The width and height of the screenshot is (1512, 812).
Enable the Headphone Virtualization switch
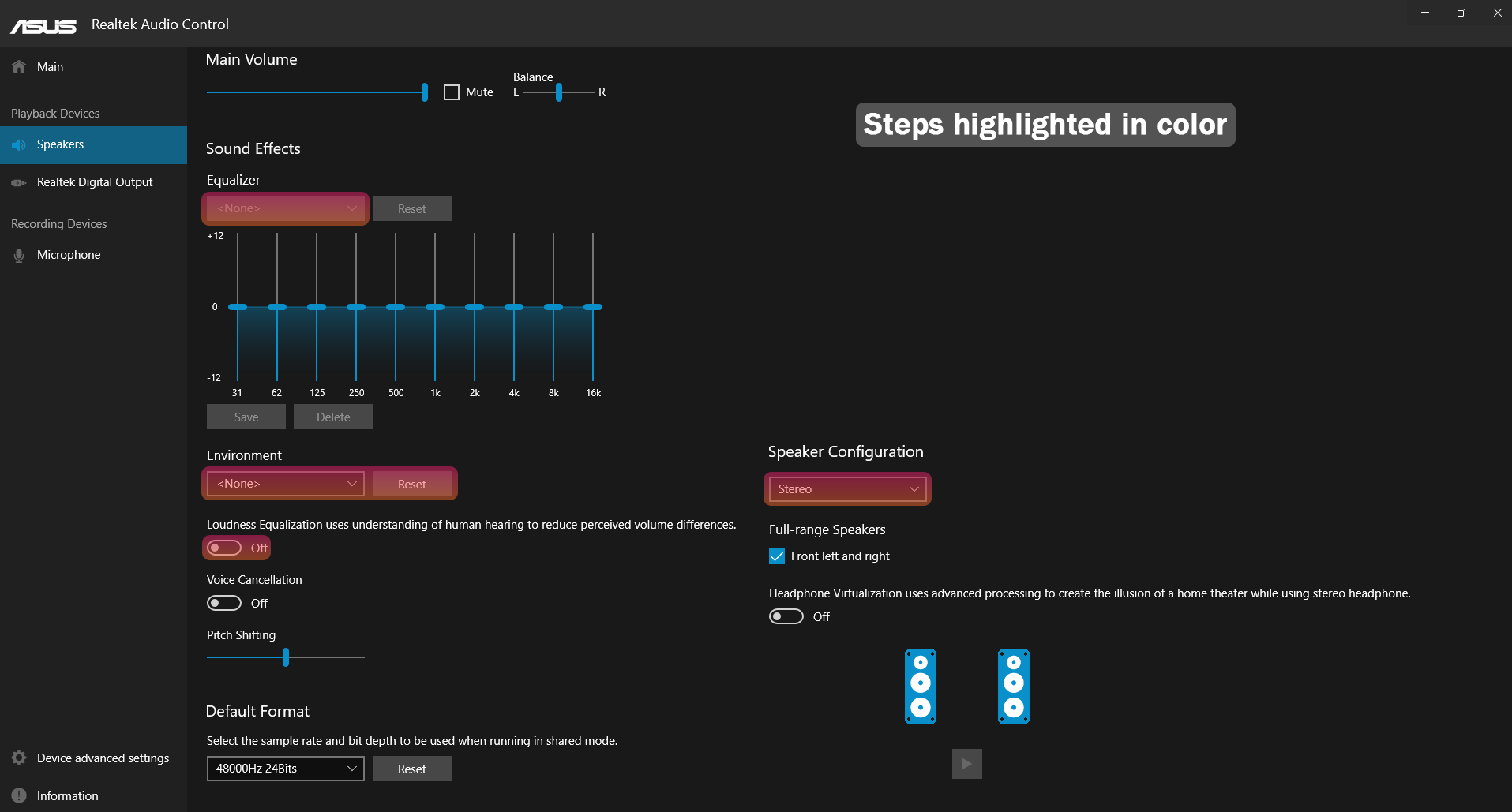[786, 617]
